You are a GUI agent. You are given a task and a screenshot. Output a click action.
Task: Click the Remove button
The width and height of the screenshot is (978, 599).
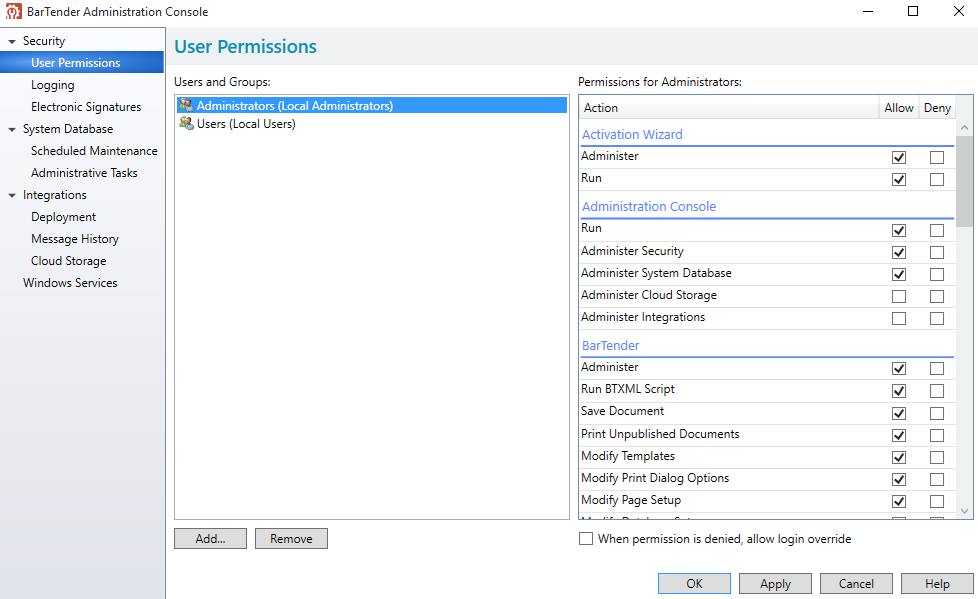pyautogui.click(x=291, y=538)
